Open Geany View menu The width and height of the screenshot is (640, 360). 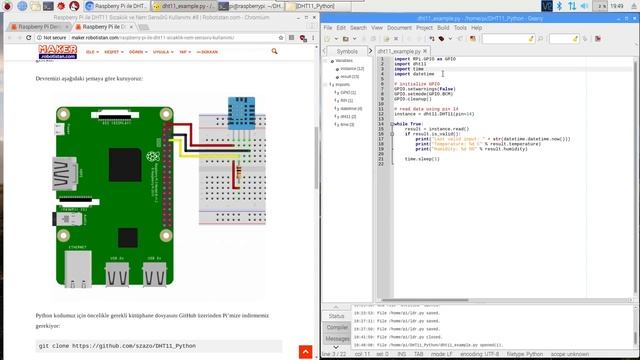(377, 28)
